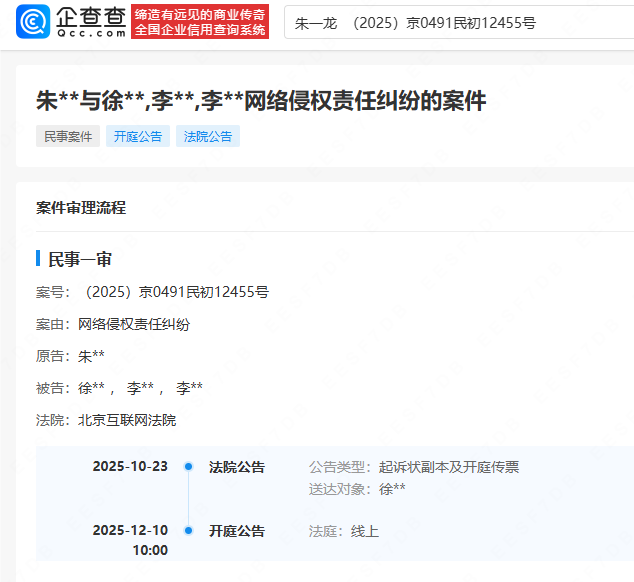
Task: Click the 企查查 brand name text
Action: point(91,16)
